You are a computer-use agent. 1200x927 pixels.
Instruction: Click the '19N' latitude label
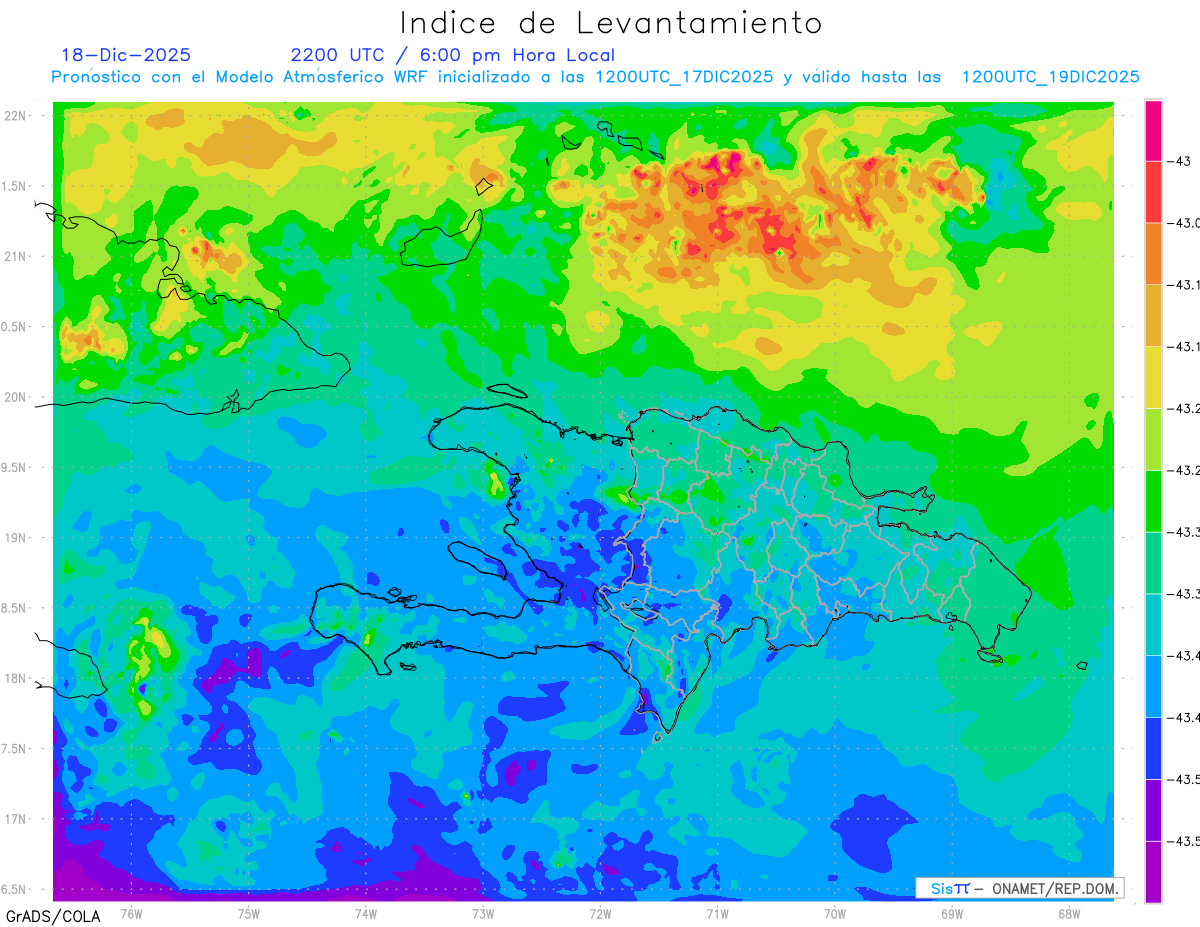point(16,538)
